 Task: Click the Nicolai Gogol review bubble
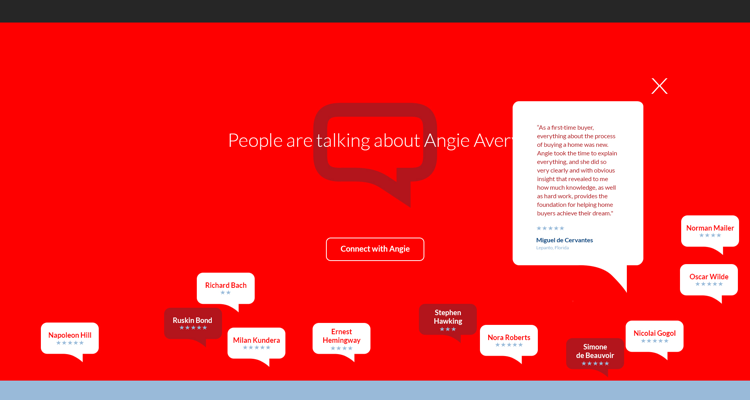pos(654,336)
